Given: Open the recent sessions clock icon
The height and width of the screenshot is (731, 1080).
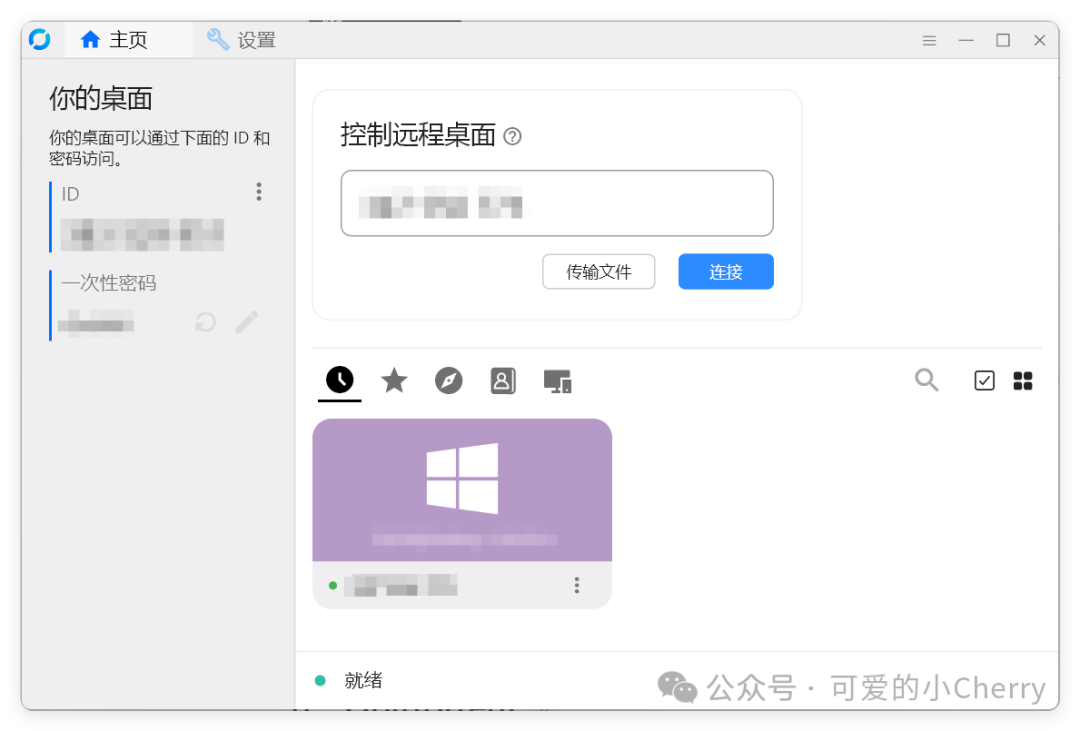Looking at the screenshot, I should tap(339, 381).
